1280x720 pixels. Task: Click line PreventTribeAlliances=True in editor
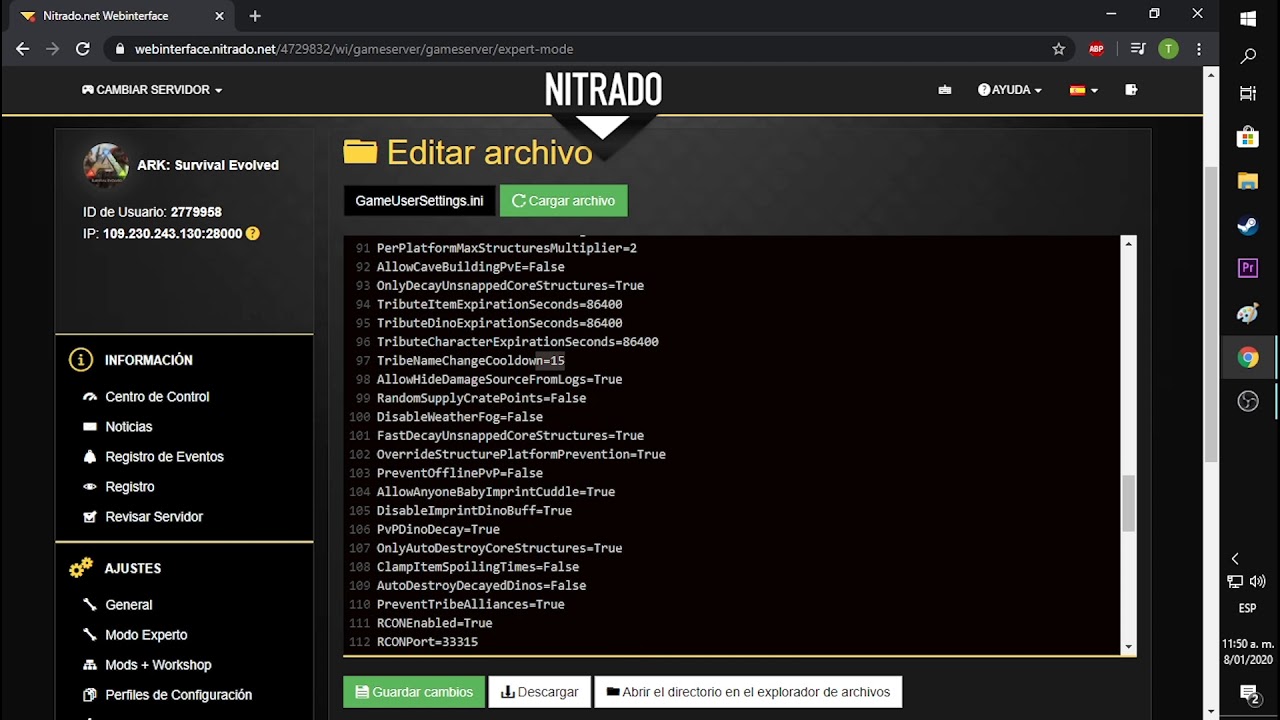coord(470,604)
